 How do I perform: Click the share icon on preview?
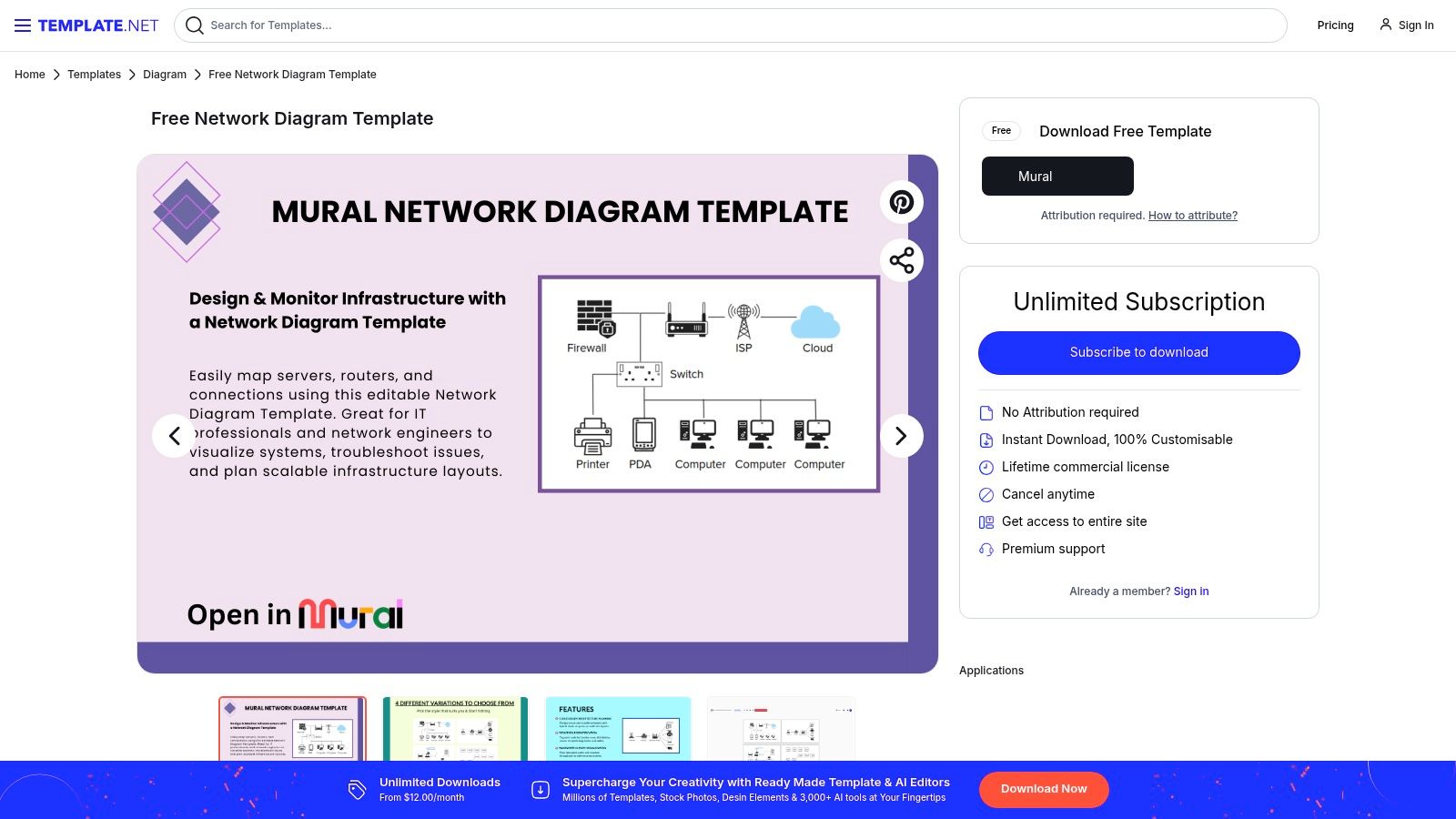[x=902, y=260]
